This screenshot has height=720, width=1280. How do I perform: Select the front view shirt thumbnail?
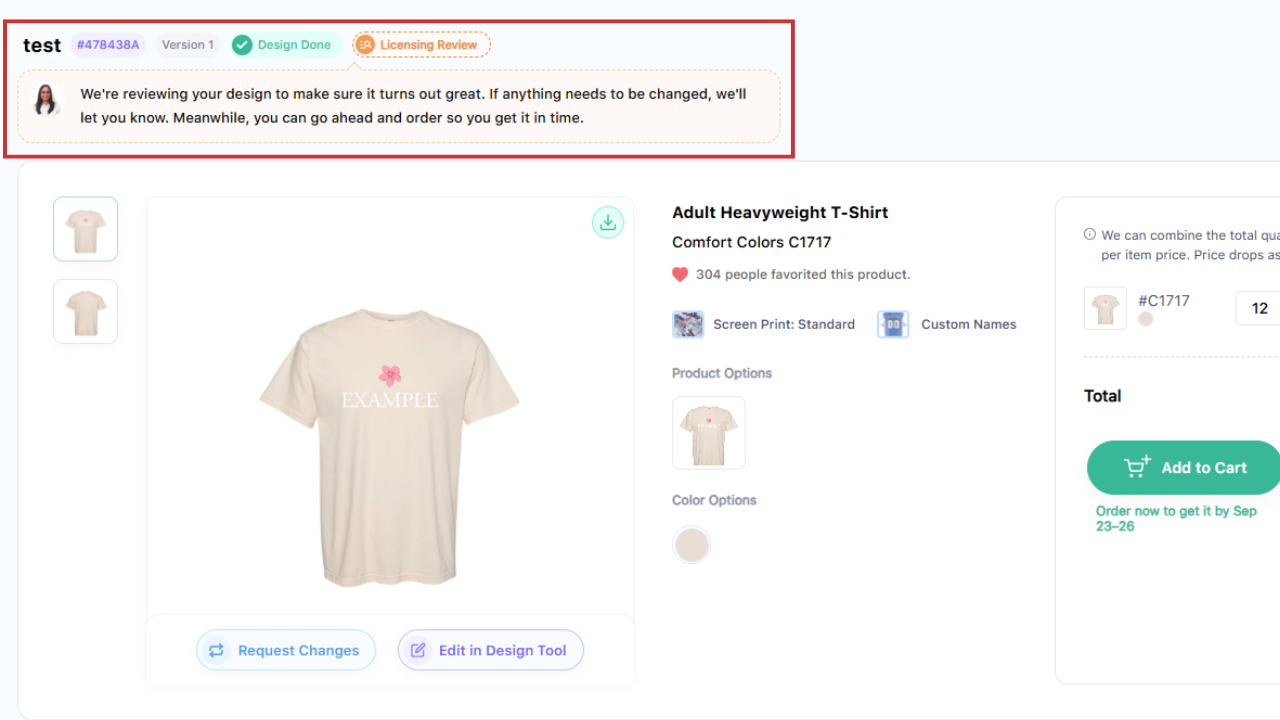pyautogui.click(x=86, y=229)
